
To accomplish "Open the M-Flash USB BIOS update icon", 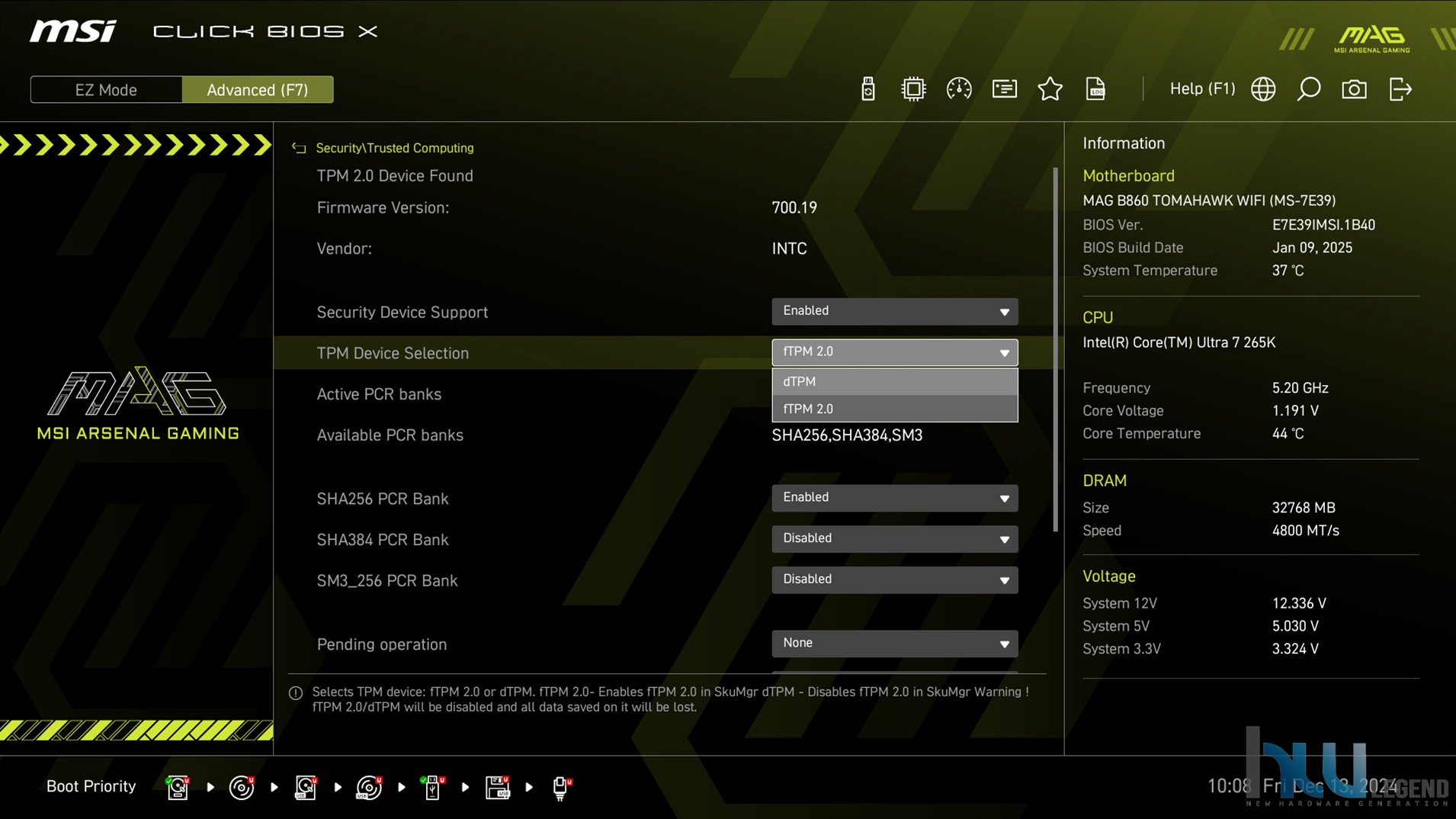I will [868, 89].
